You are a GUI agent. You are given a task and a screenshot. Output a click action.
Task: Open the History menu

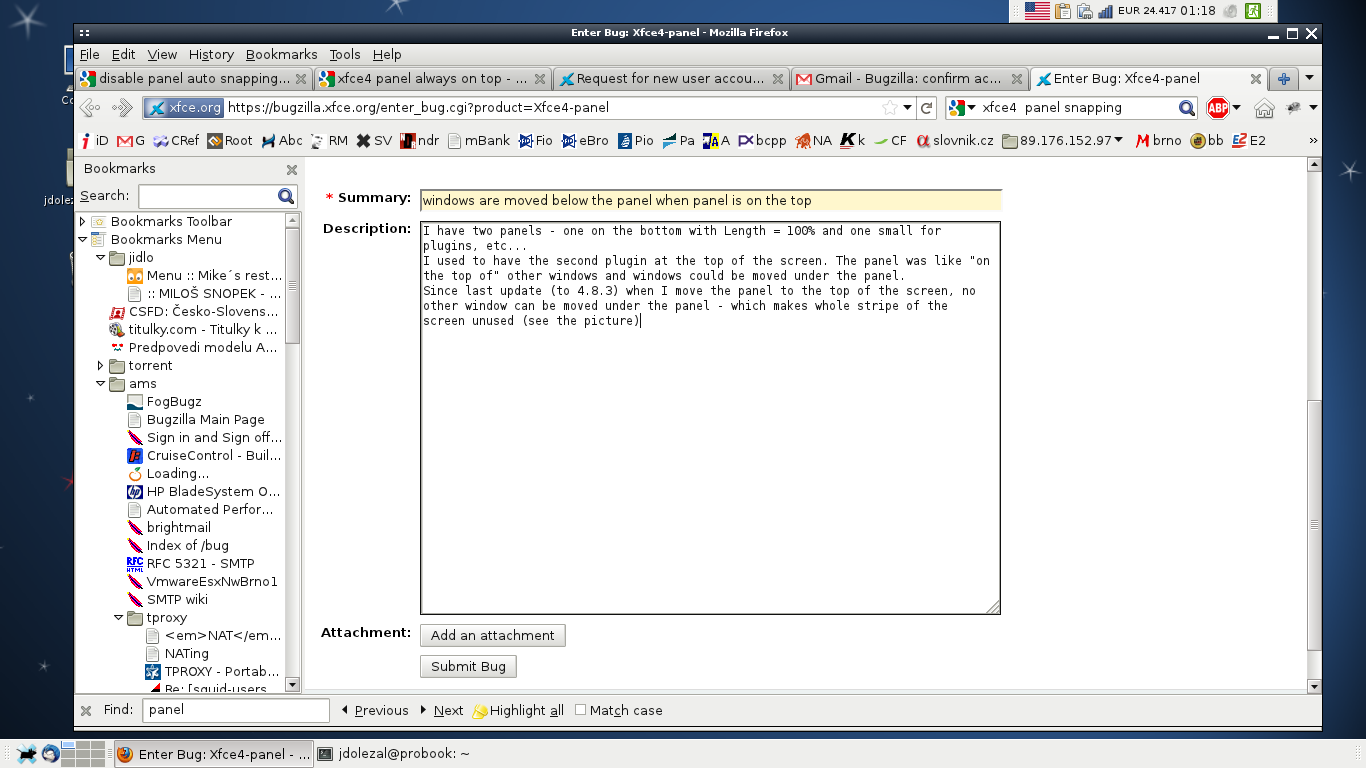211,55
